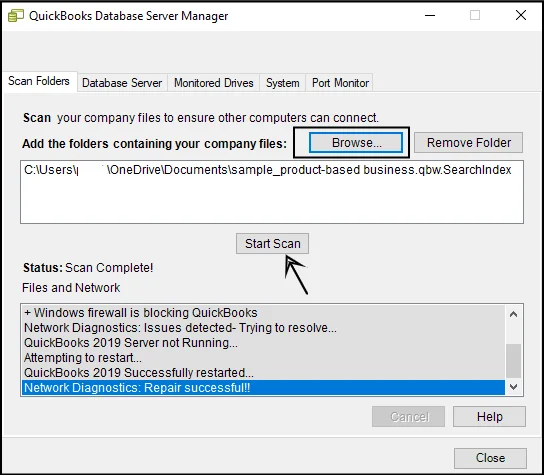Screen dimensions: 544x475
Task: Click the log list scrollbar thumb
Action: 514,361
